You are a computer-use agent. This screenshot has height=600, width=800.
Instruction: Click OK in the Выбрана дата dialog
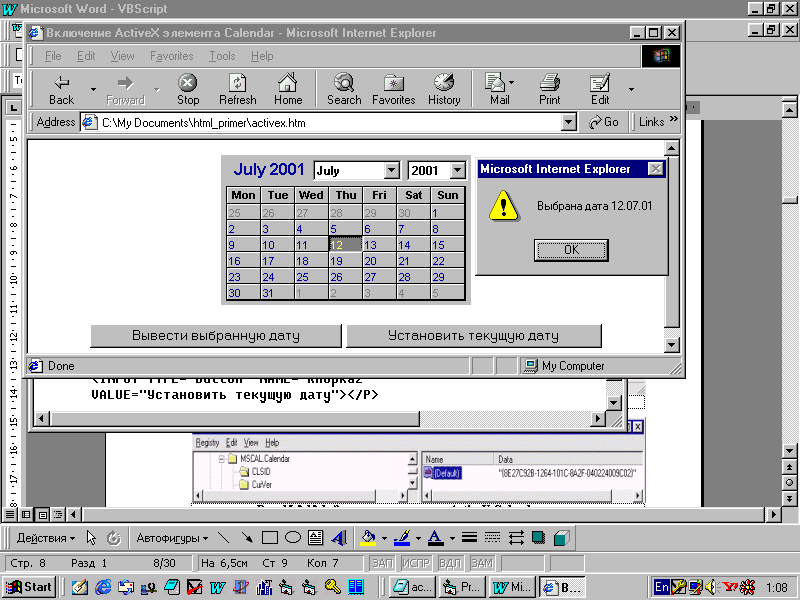tap(571, 250)
